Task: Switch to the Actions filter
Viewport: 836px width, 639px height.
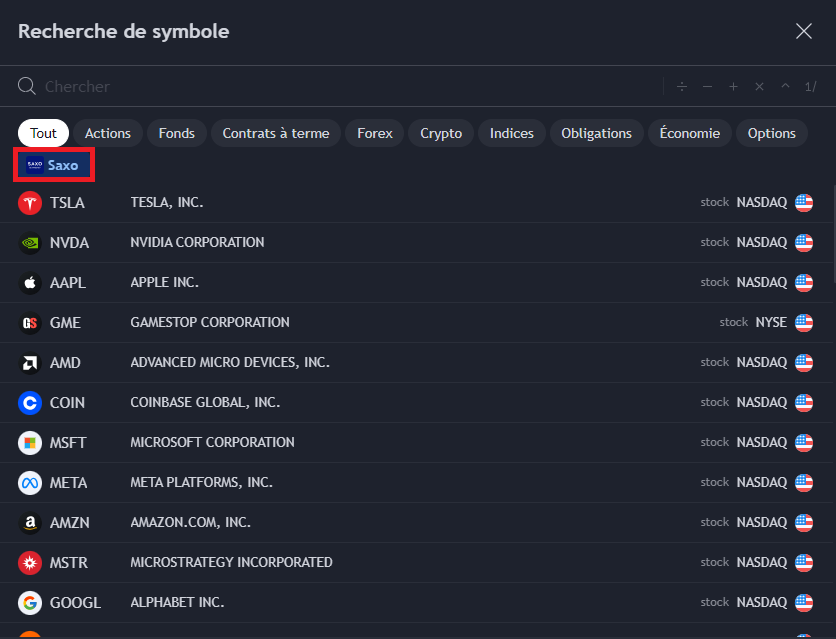Action: (x=108, y=133)
